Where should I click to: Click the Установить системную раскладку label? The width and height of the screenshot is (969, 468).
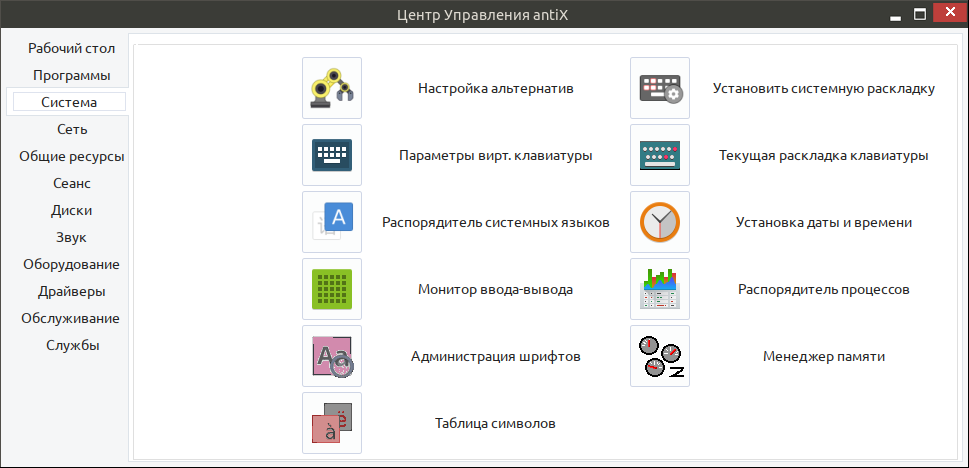coord(824,88)
